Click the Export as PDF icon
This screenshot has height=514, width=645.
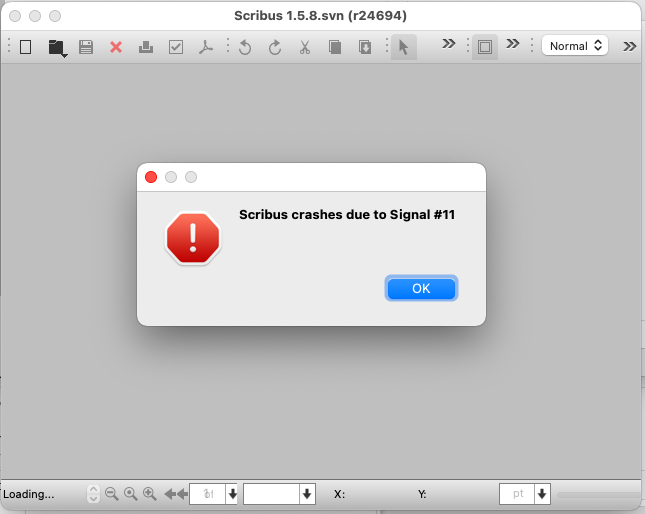point(206,47)
